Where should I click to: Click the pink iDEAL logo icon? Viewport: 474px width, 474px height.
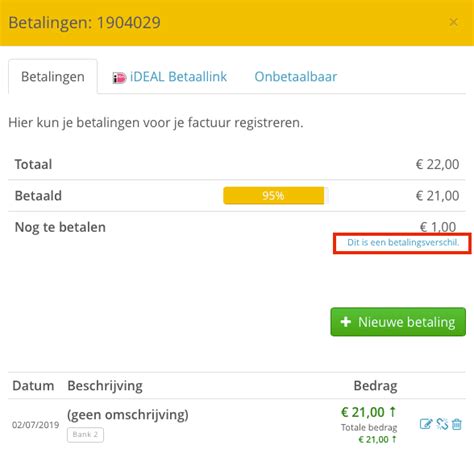pos(119,78)
